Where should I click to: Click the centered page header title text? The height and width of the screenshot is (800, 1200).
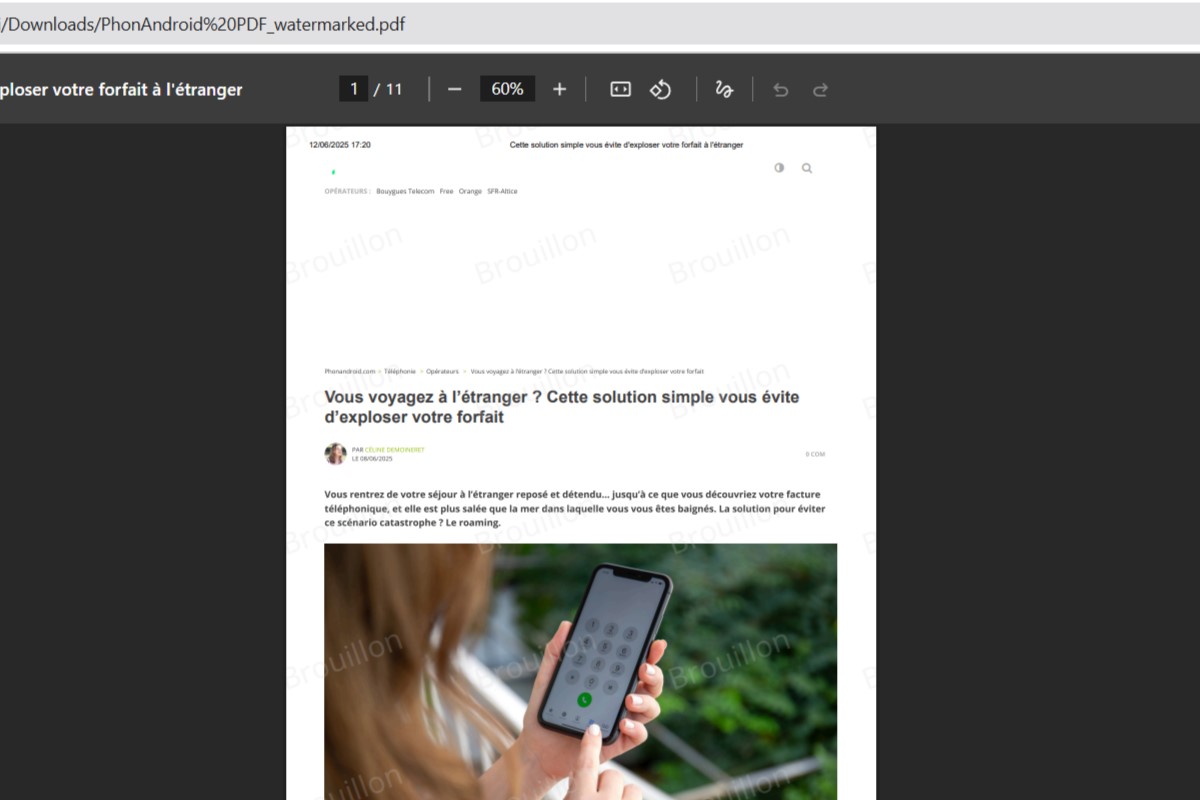(627, 145)
